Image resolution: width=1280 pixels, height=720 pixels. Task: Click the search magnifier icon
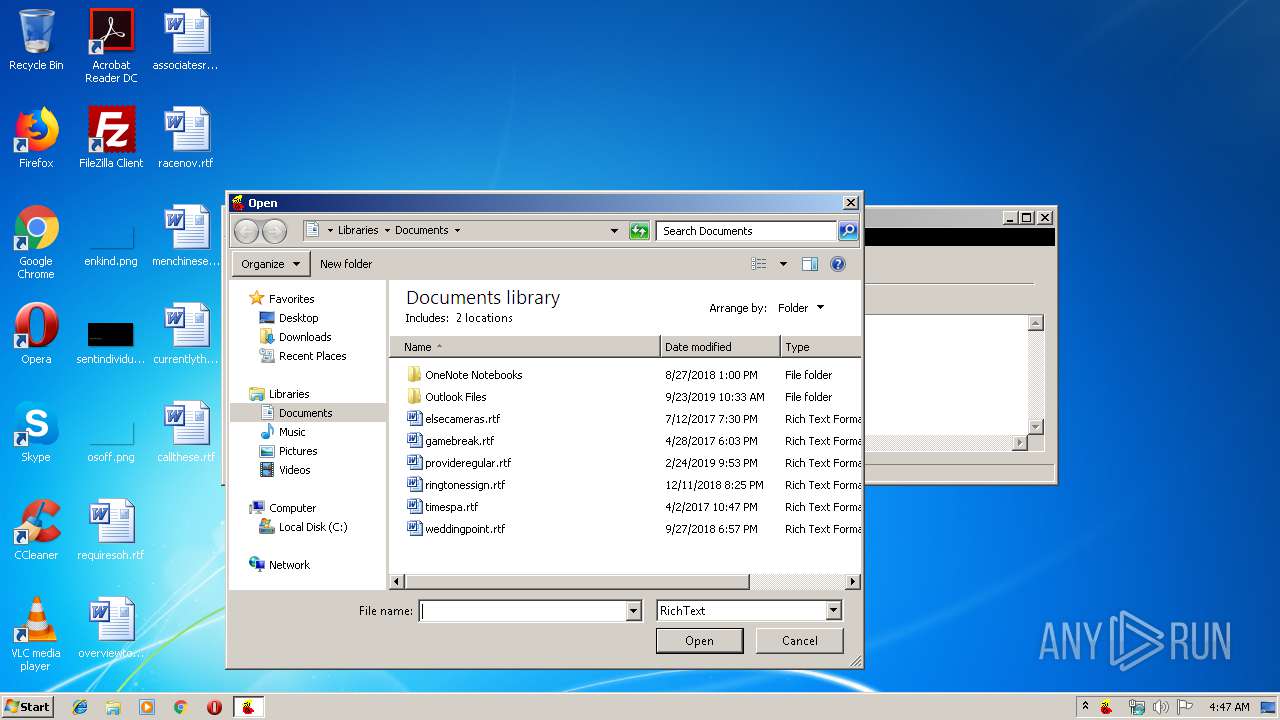[x=847, y=231]
